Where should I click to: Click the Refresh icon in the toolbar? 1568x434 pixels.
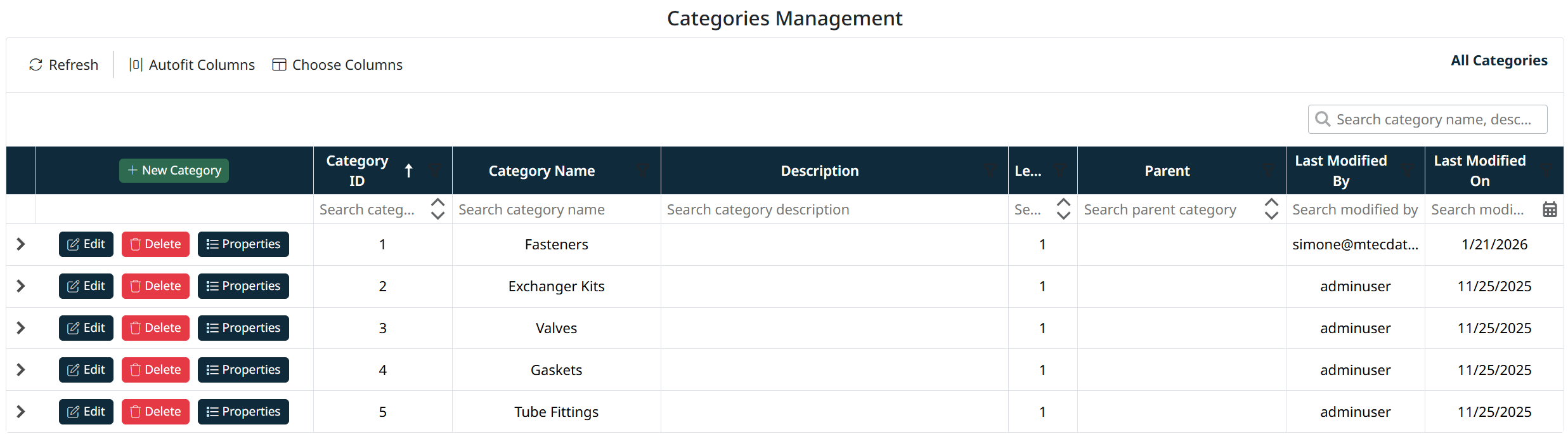coord(36,65)
